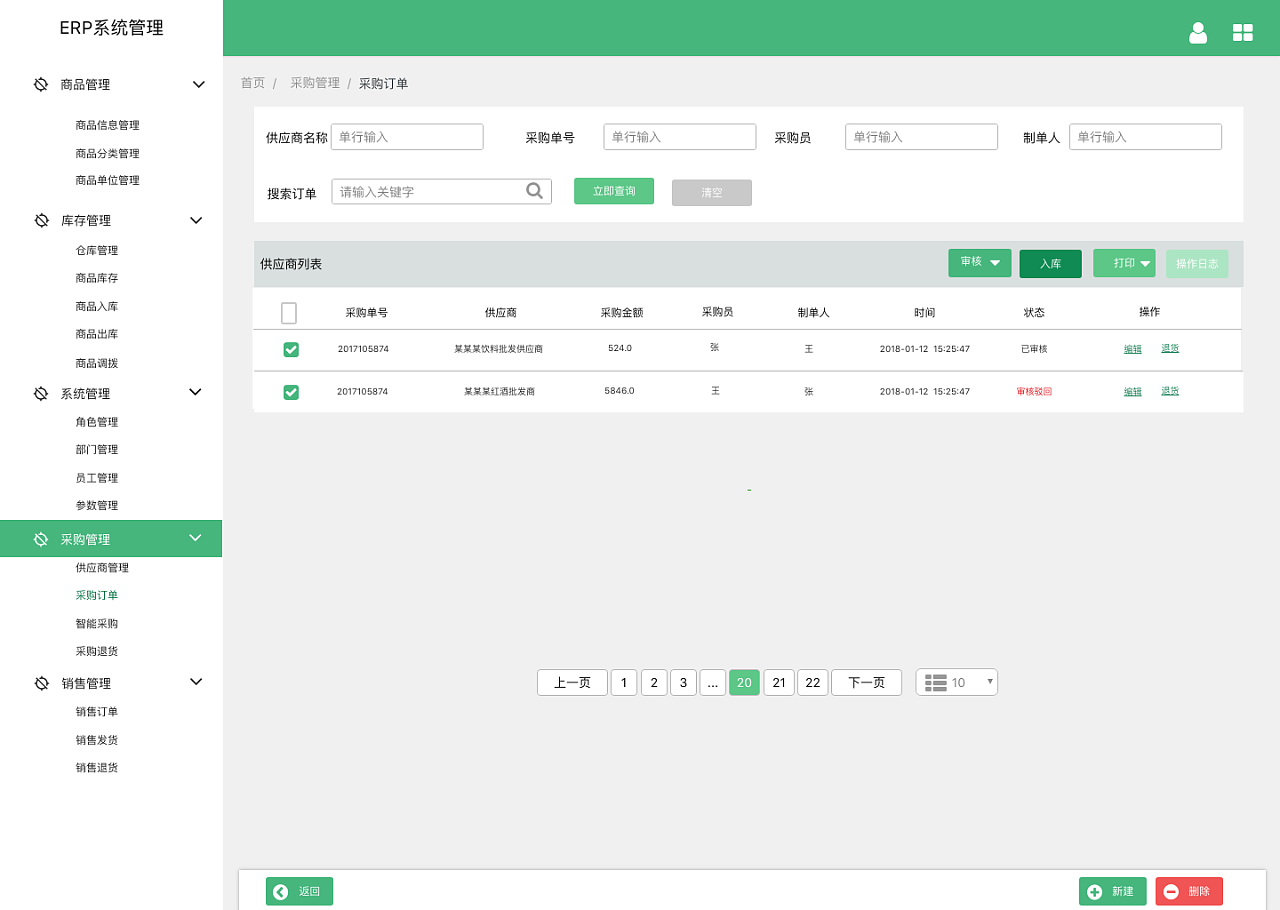Uncheck the checkbox of 审核驳回 order row
Image resolution: width=1280 pixels, height=910 pixels.
pos(291,392)
